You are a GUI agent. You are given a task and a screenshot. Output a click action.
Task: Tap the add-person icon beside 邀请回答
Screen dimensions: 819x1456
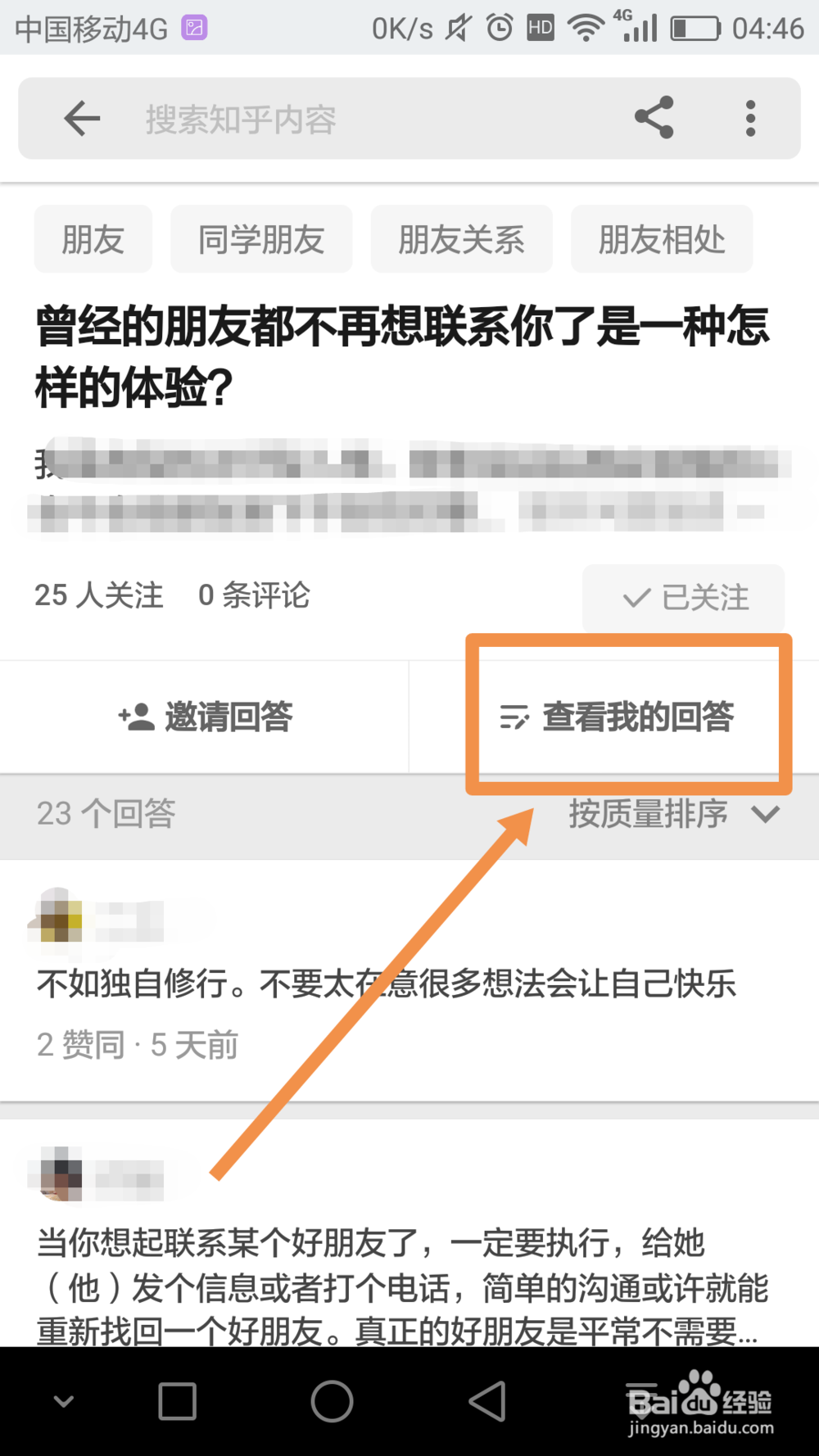[x=136, y=717]
